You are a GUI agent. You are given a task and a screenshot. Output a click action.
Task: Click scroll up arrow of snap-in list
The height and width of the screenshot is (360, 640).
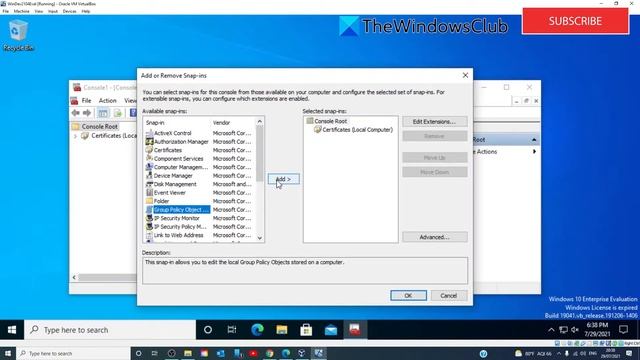260,122
